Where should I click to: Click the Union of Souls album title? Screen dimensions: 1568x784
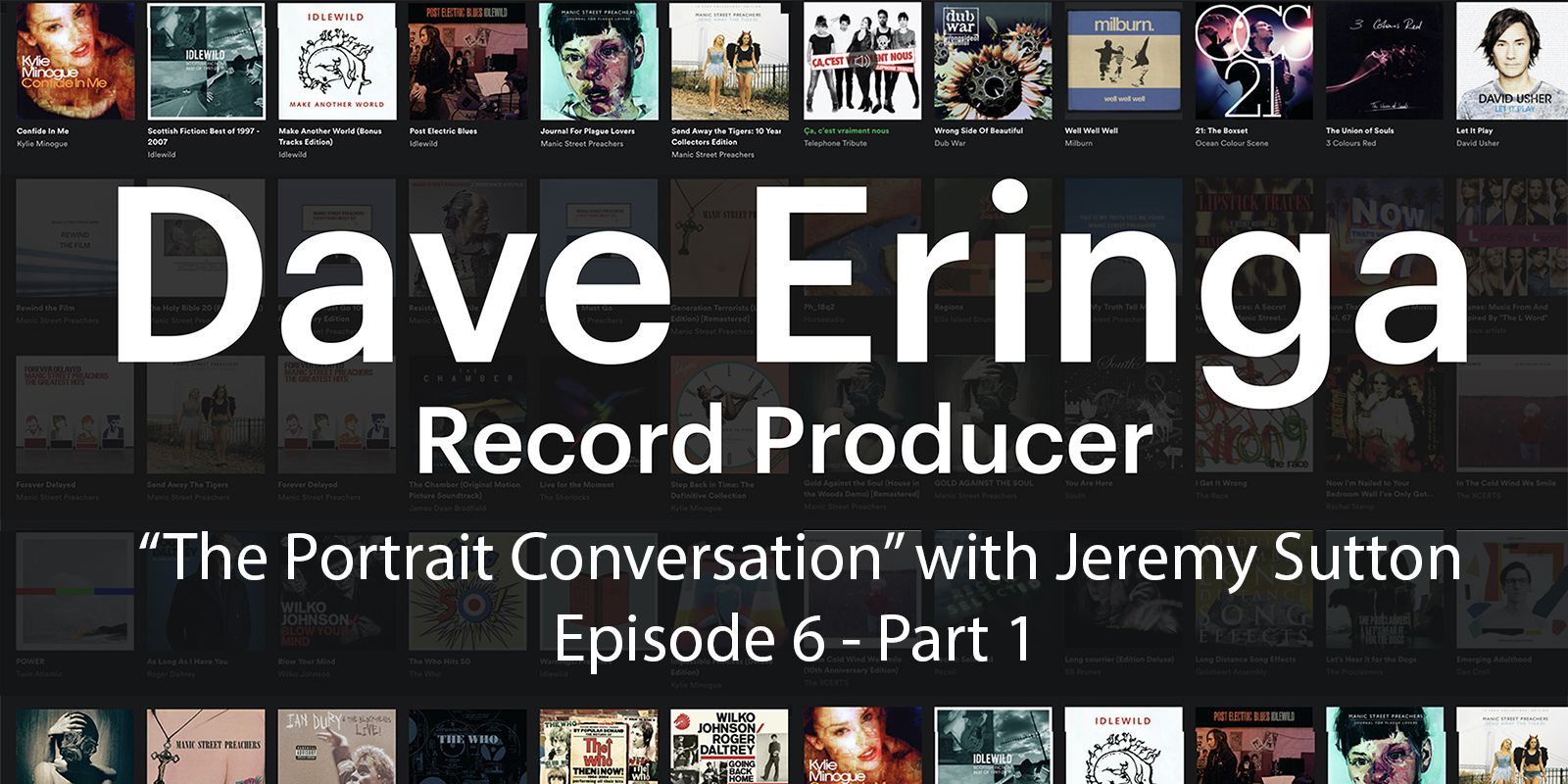coord(1359,130)
